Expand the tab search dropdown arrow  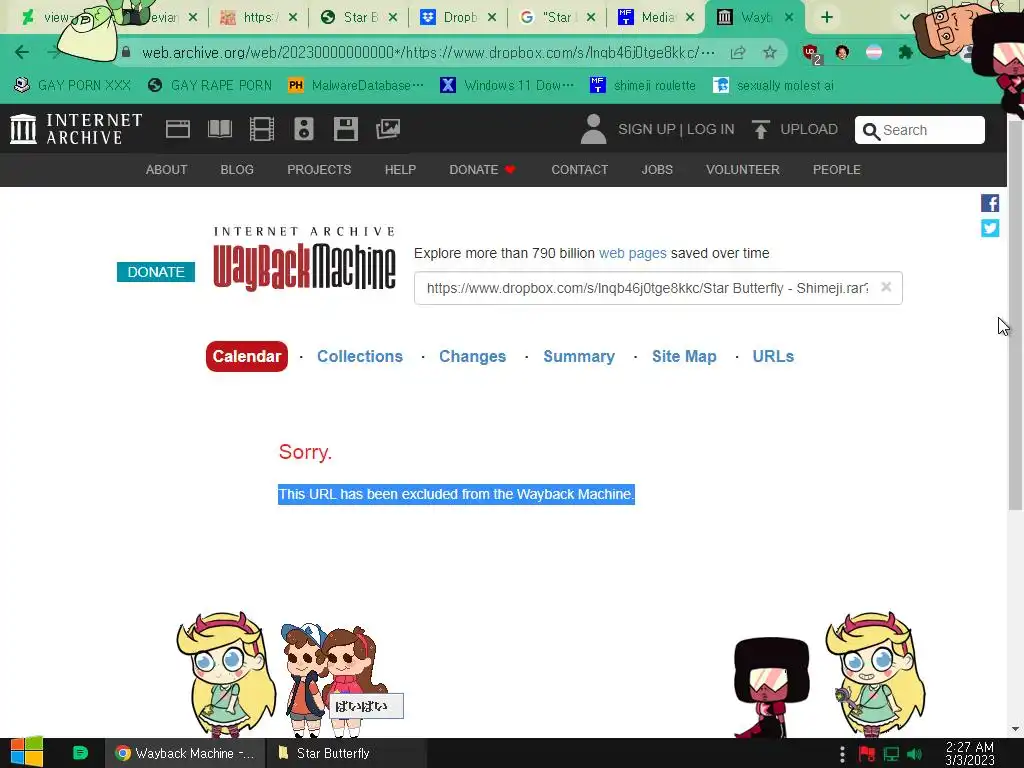click(904, 17)
